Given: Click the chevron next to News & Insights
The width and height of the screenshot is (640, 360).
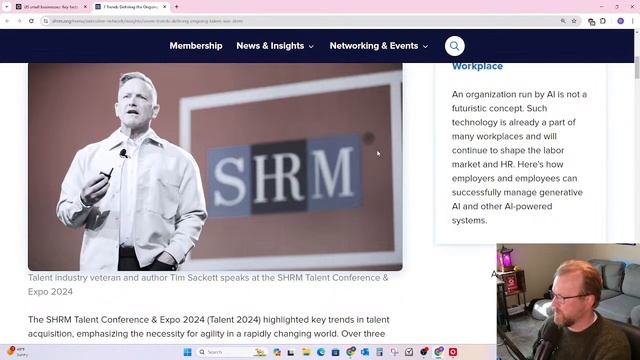Looking at the screenshot, I should click(x=311, y=47).
